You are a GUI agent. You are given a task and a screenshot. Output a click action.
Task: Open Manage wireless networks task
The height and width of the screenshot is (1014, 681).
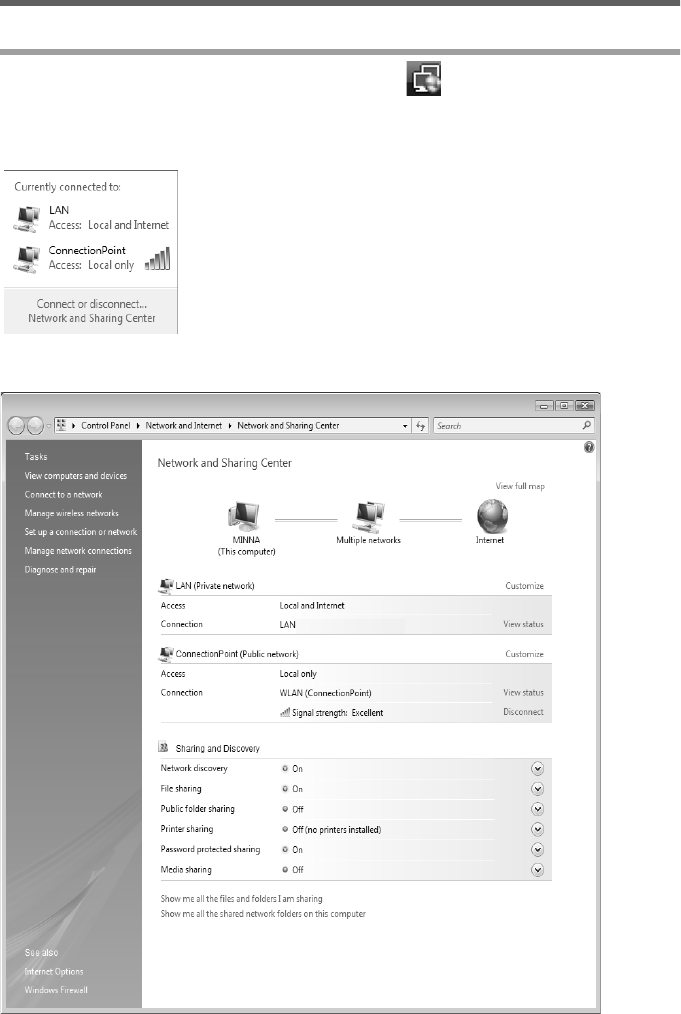(72, 513)
